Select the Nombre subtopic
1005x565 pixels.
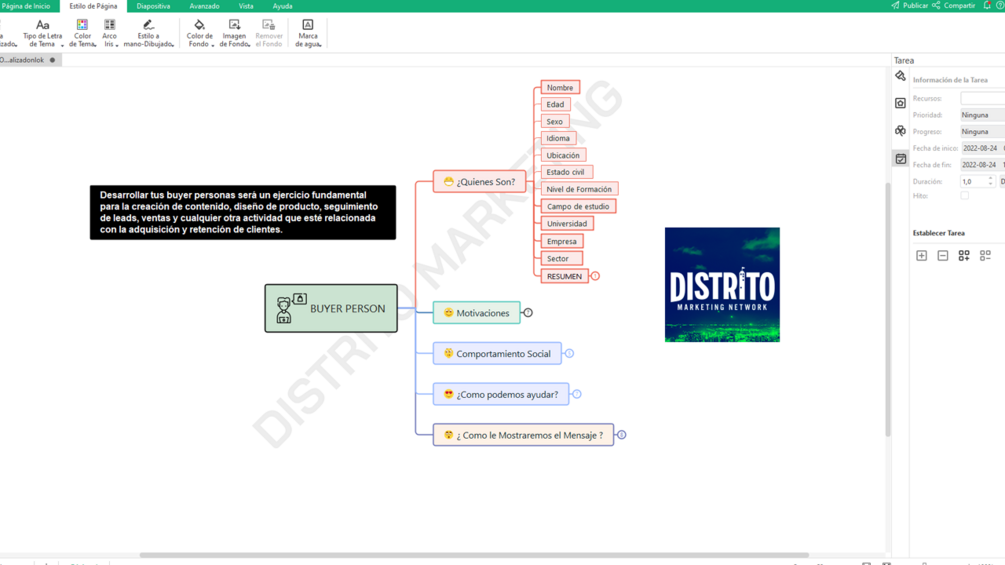tap(560, 87)
